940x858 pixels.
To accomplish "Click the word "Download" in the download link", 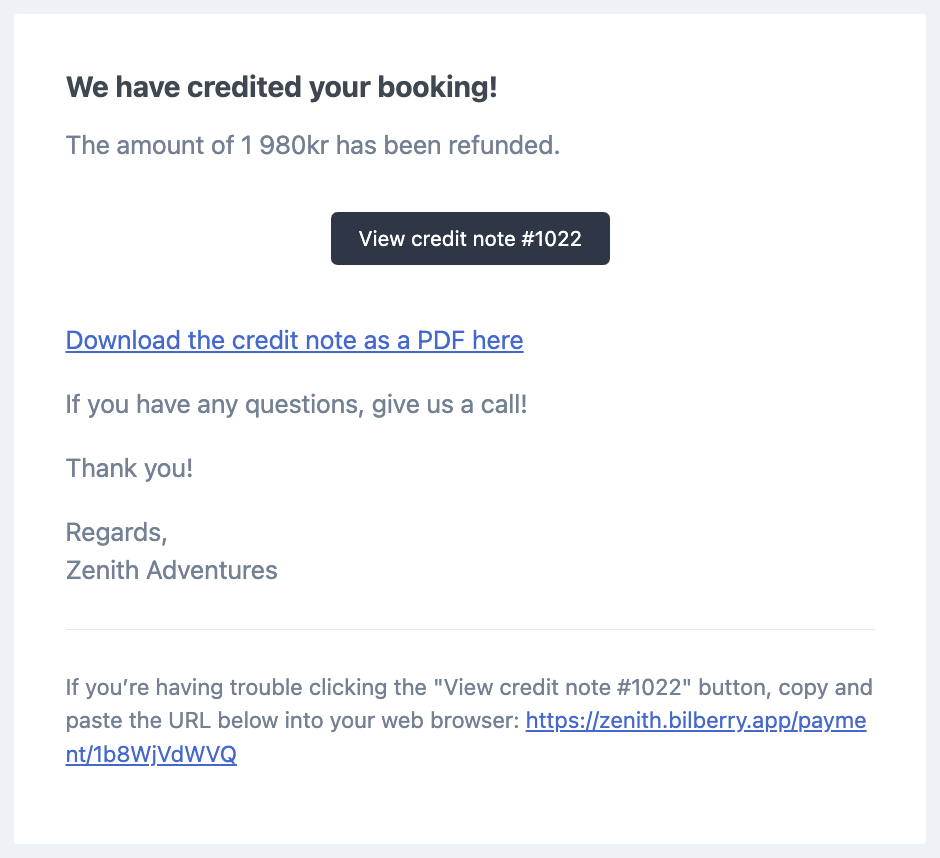I will (123, 341).
